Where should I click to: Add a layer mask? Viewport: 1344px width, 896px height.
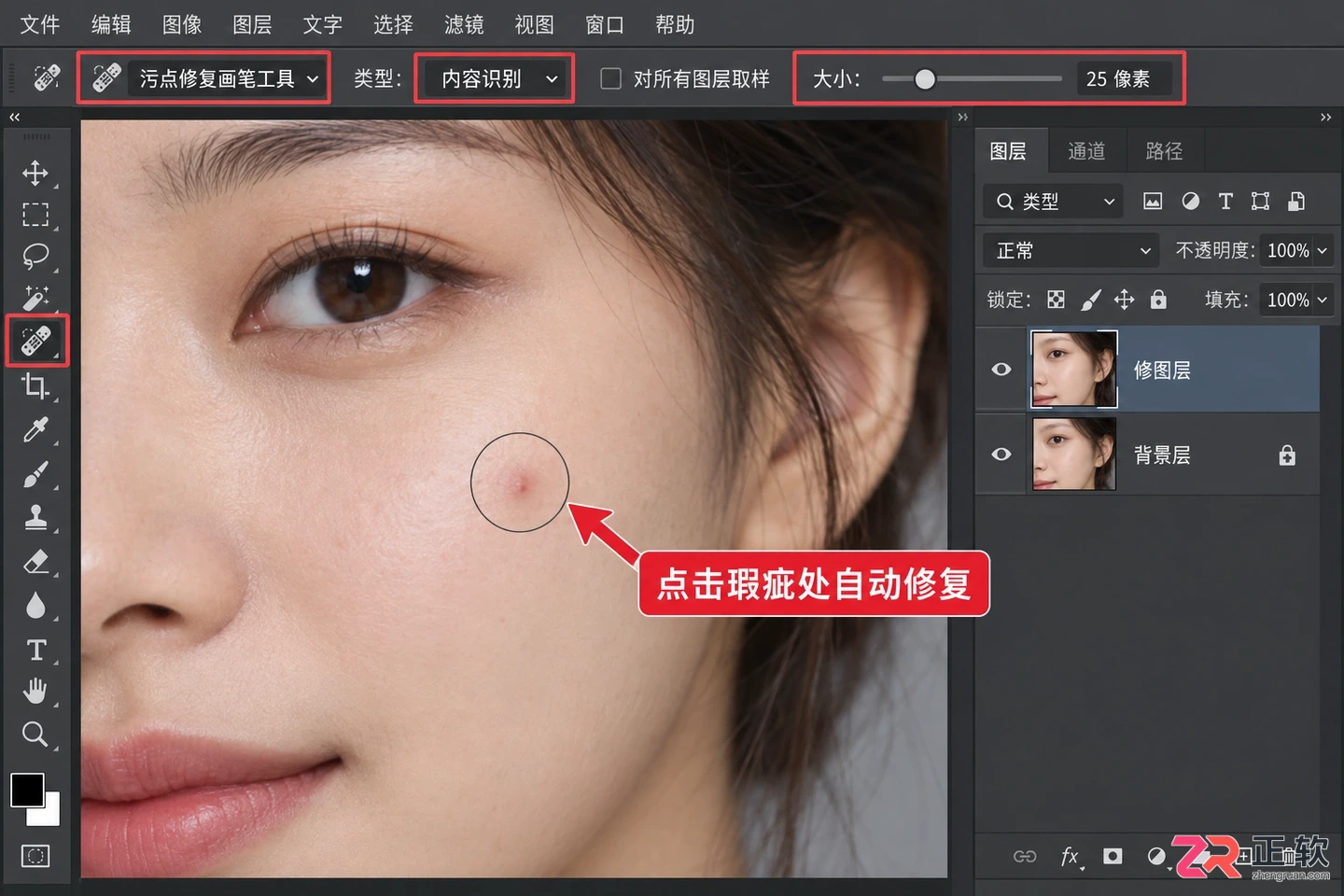[1113, 856]
